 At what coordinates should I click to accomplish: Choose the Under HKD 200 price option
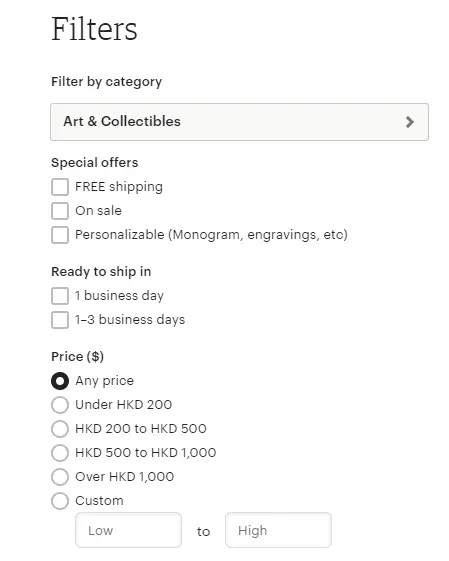tap(60, 405)
